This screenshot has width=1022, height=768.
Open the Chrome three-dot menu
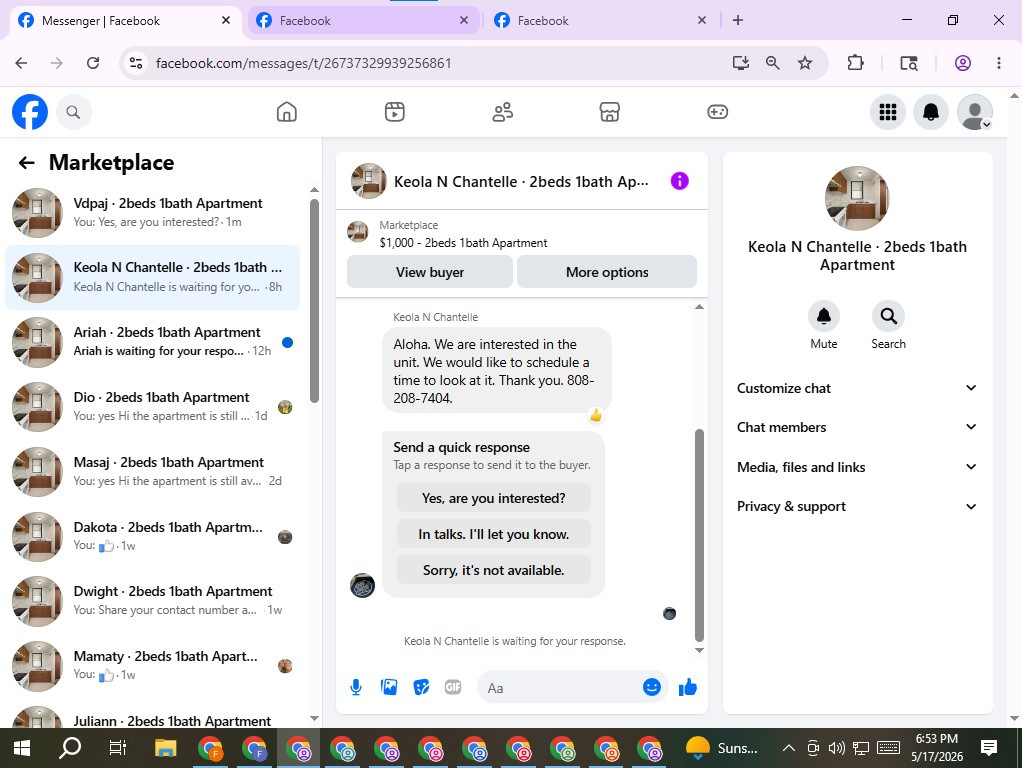(999, 63)
